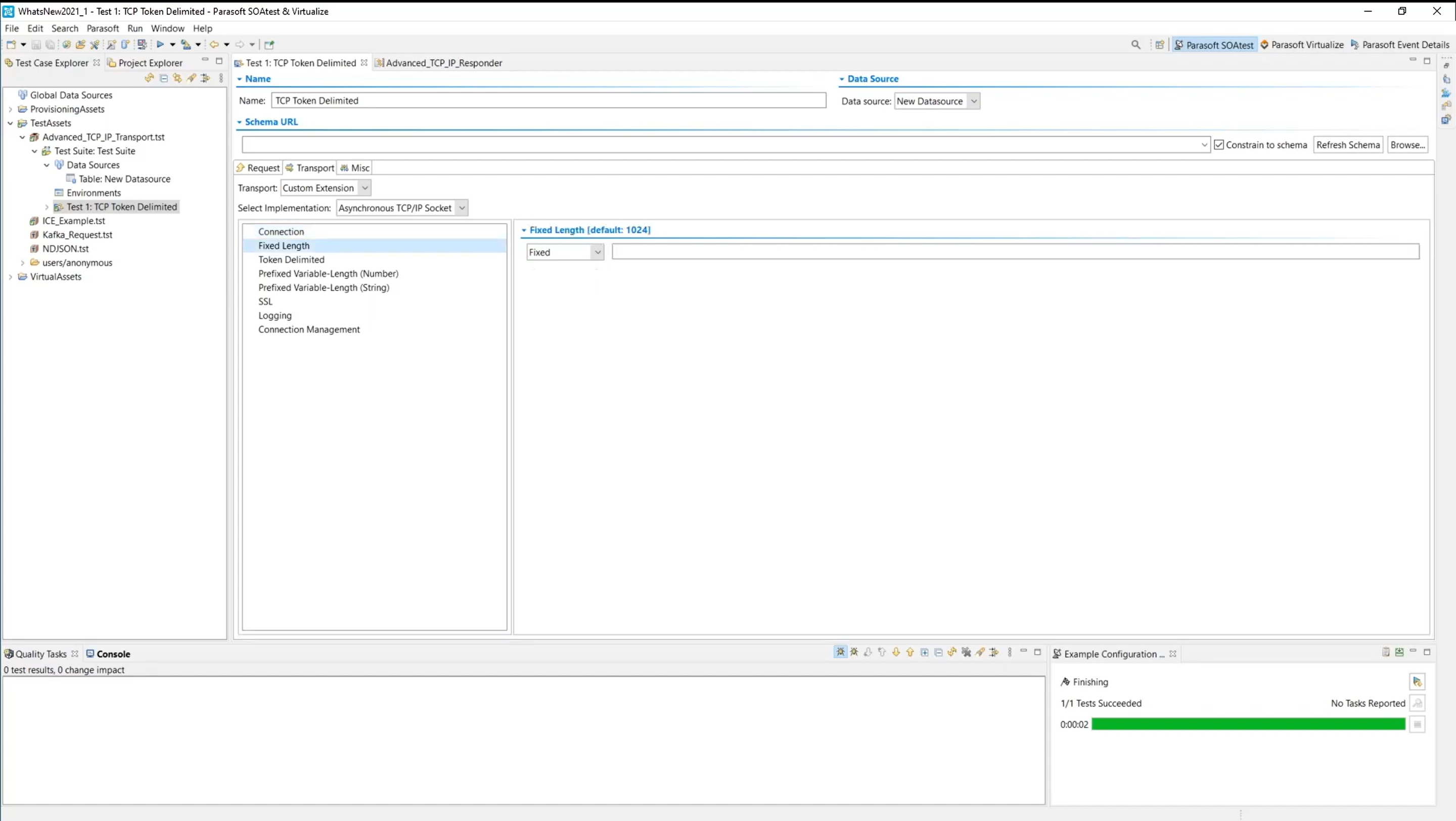Click the Restore icon atop the right-side trim bar
The width and height of the screenshot is (1456, 821).
click(x=1446, y=66)
